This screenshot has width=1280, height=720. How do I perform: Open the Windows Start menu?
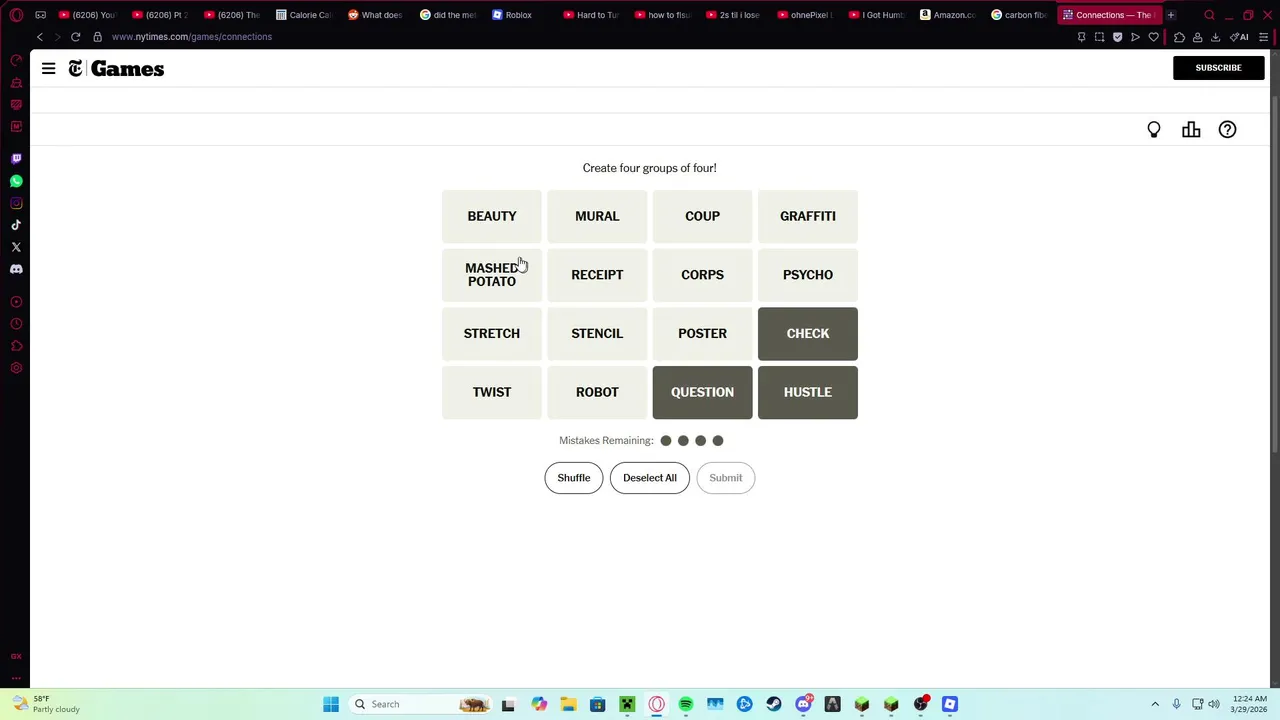click(331, 704)
